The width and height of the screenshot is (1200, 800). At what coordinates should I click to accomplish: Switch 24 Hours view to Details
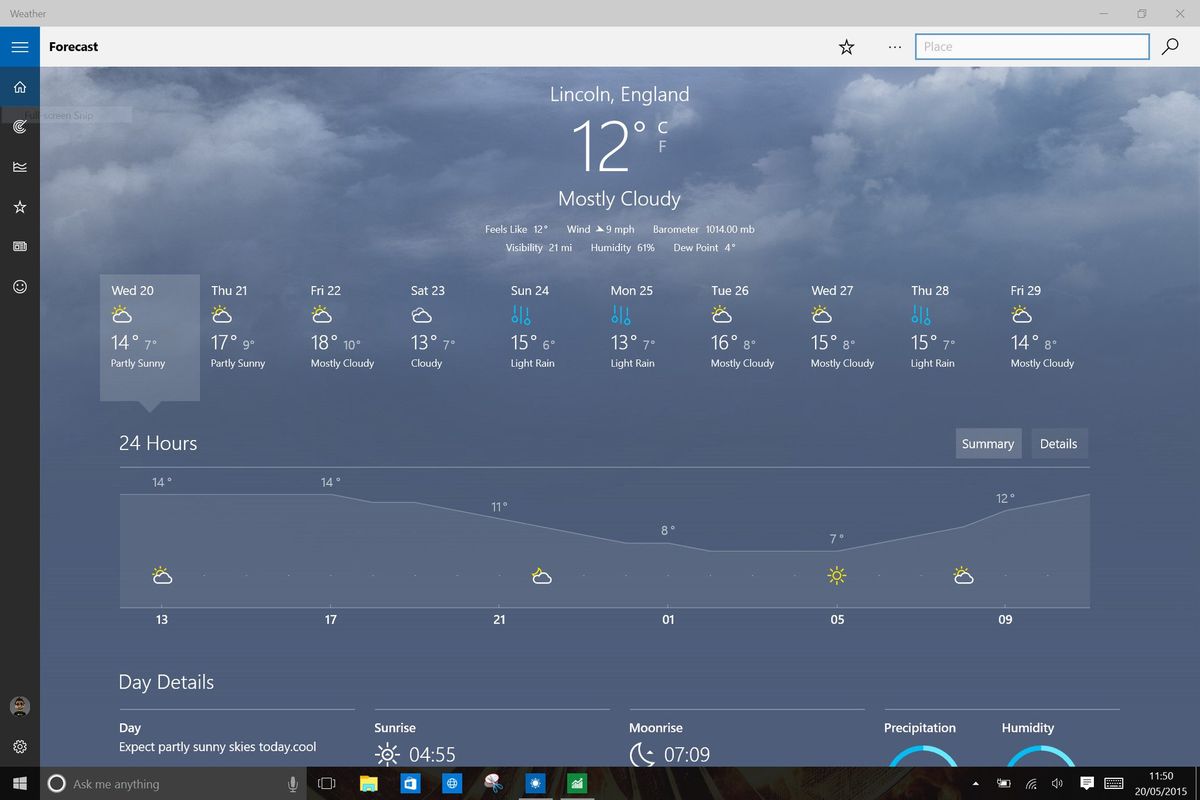tap(1059, 443)
